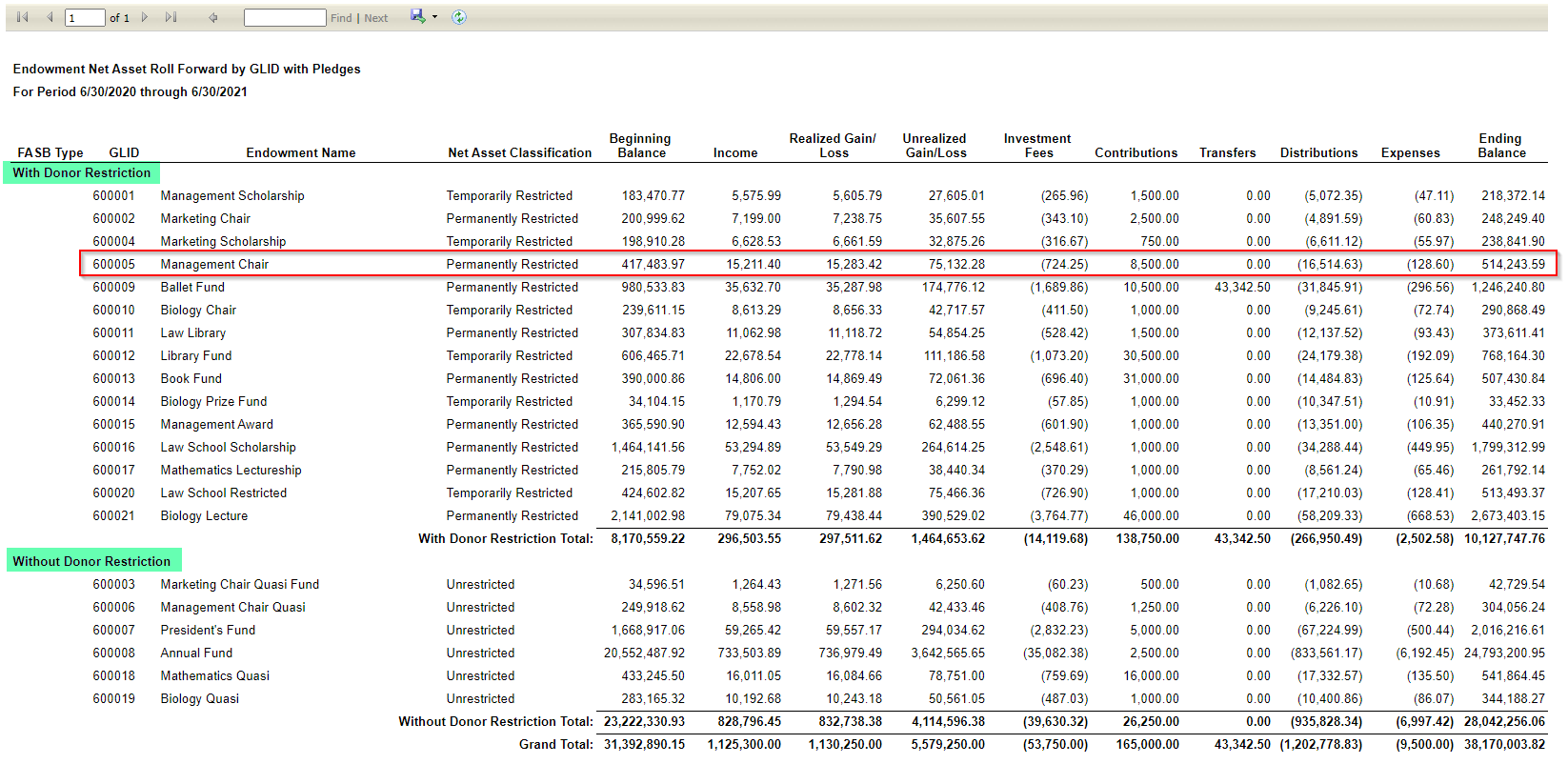Screen dimensions: 1568x764
Task: Select GLID 600001 cell
Action: [x=113, y=195]
